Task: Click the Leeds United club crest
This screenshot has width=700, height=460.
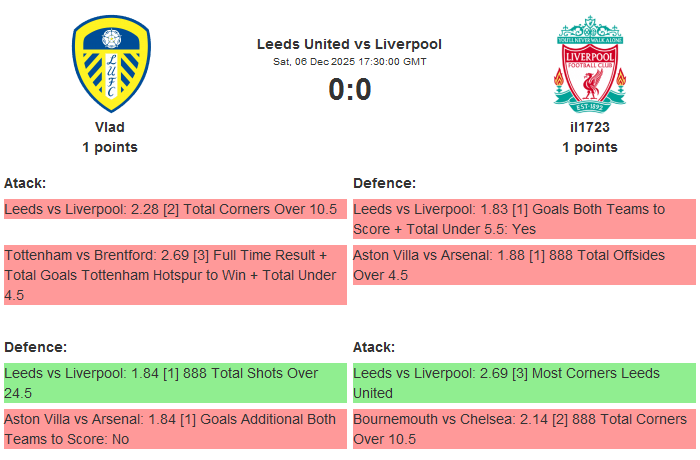Action: 110,64
